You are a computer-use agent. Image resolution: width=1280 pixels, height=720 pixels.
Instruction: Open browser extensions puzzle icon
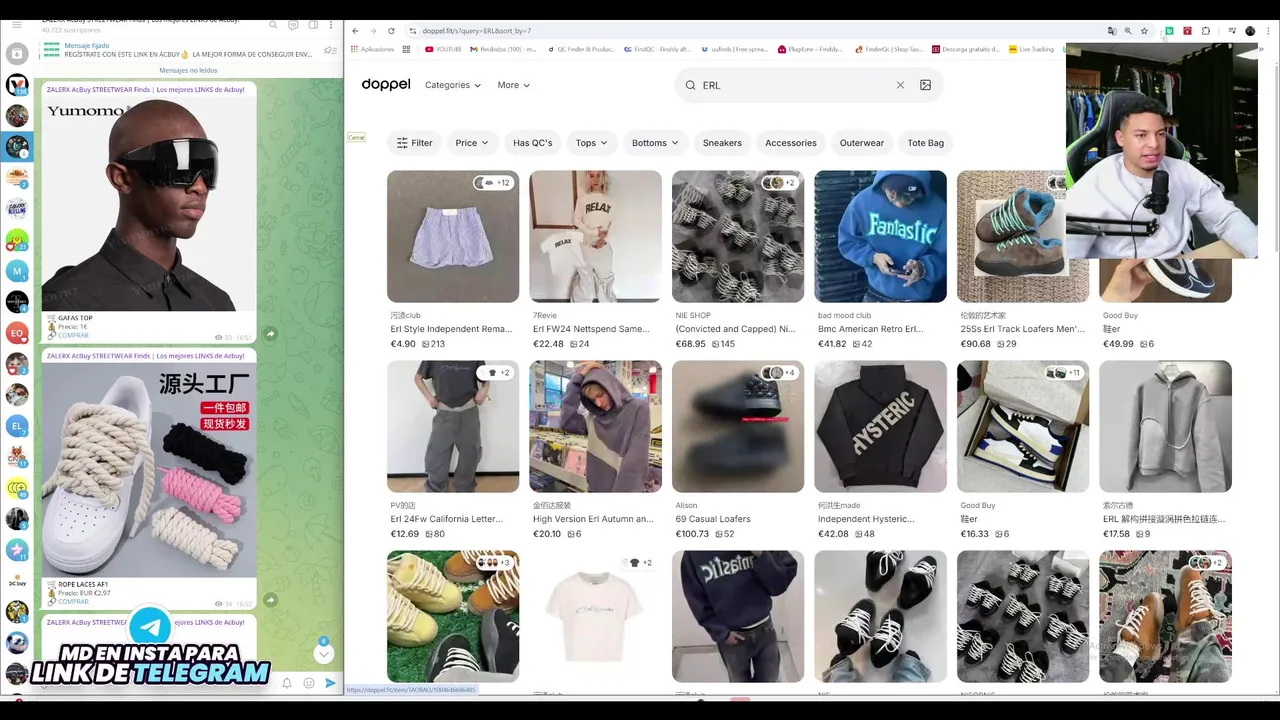(1206, 31)
